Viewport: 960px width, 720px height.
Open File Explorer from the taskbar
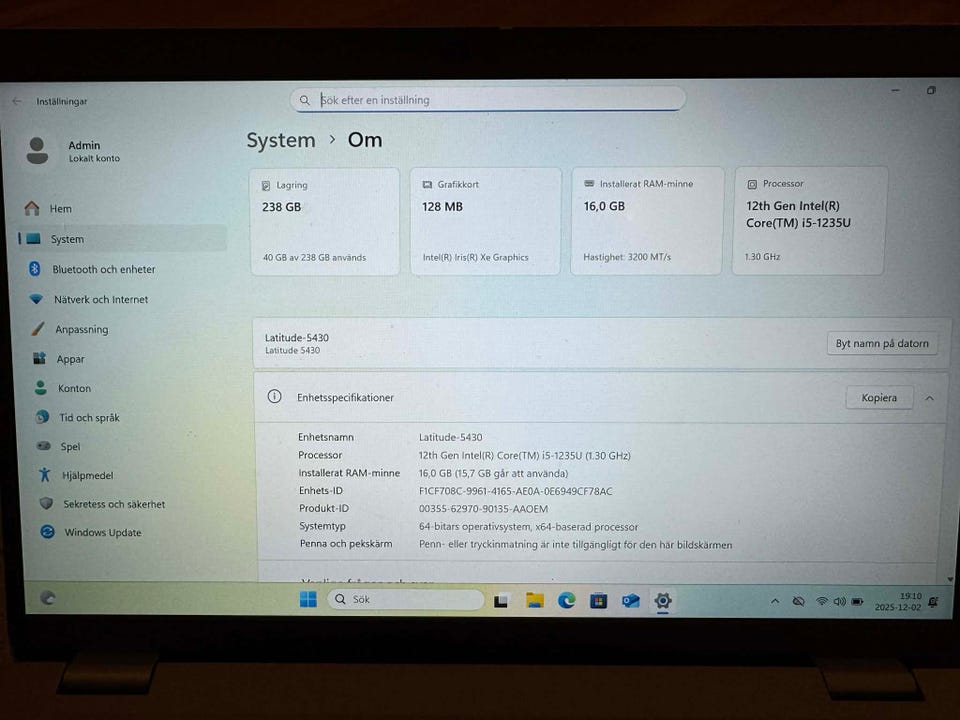(534, 601)
